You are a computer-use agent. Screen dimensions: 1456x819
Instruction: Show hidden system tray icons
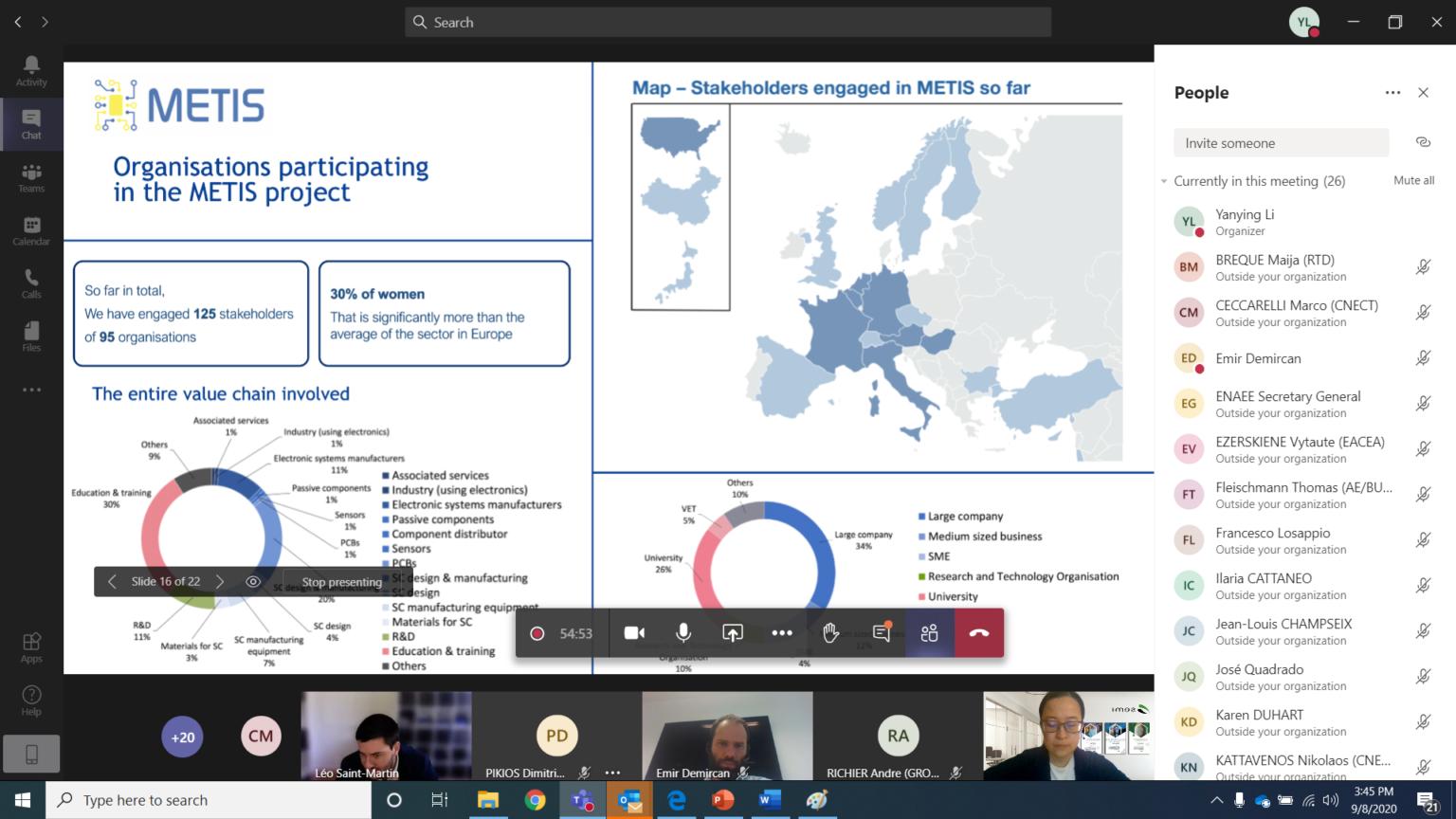[x=1217, y=801]
